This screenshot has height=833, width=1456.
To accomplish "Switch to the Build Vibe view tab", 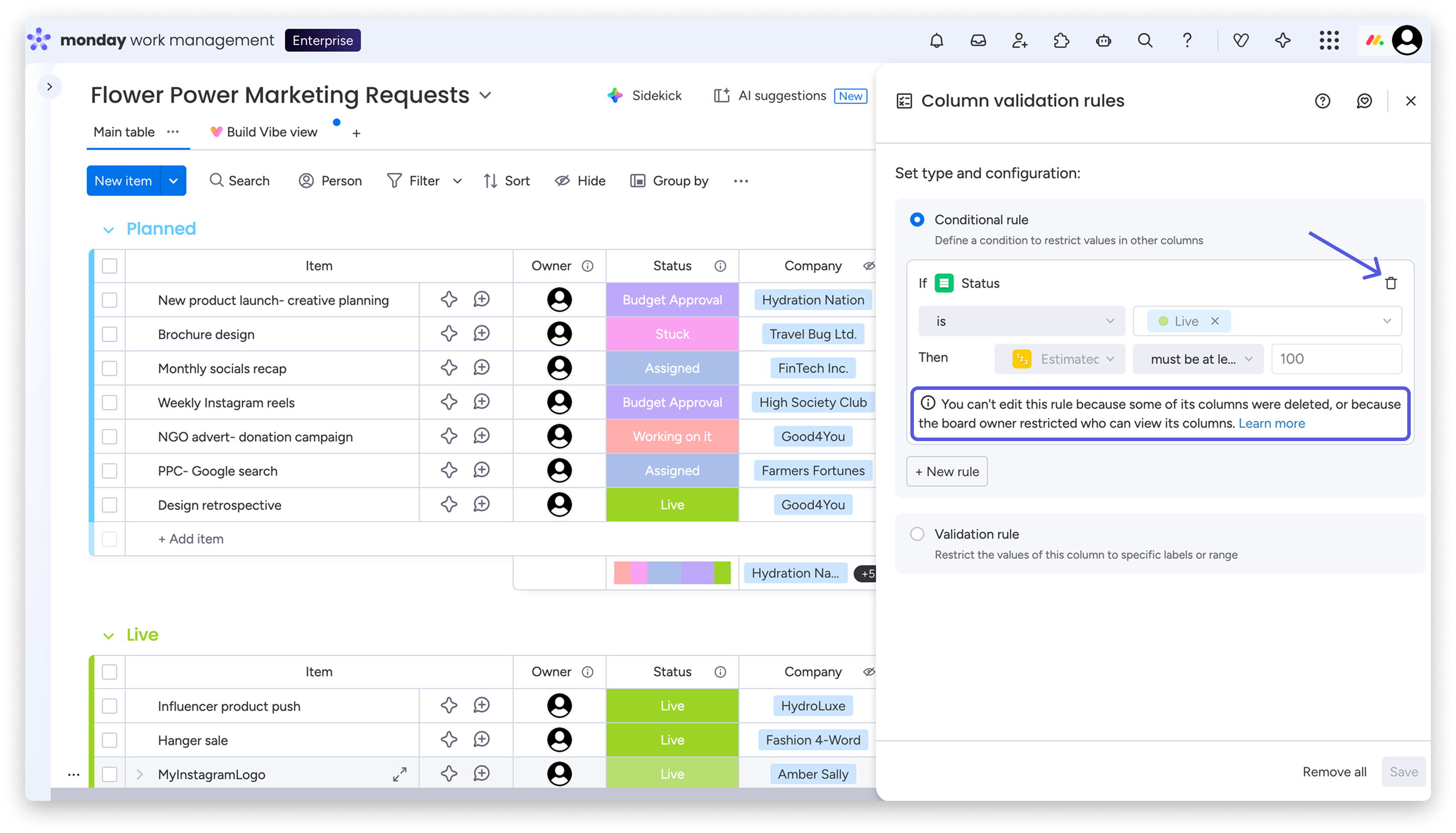I will pyautogui.click(x=271, y=132).
